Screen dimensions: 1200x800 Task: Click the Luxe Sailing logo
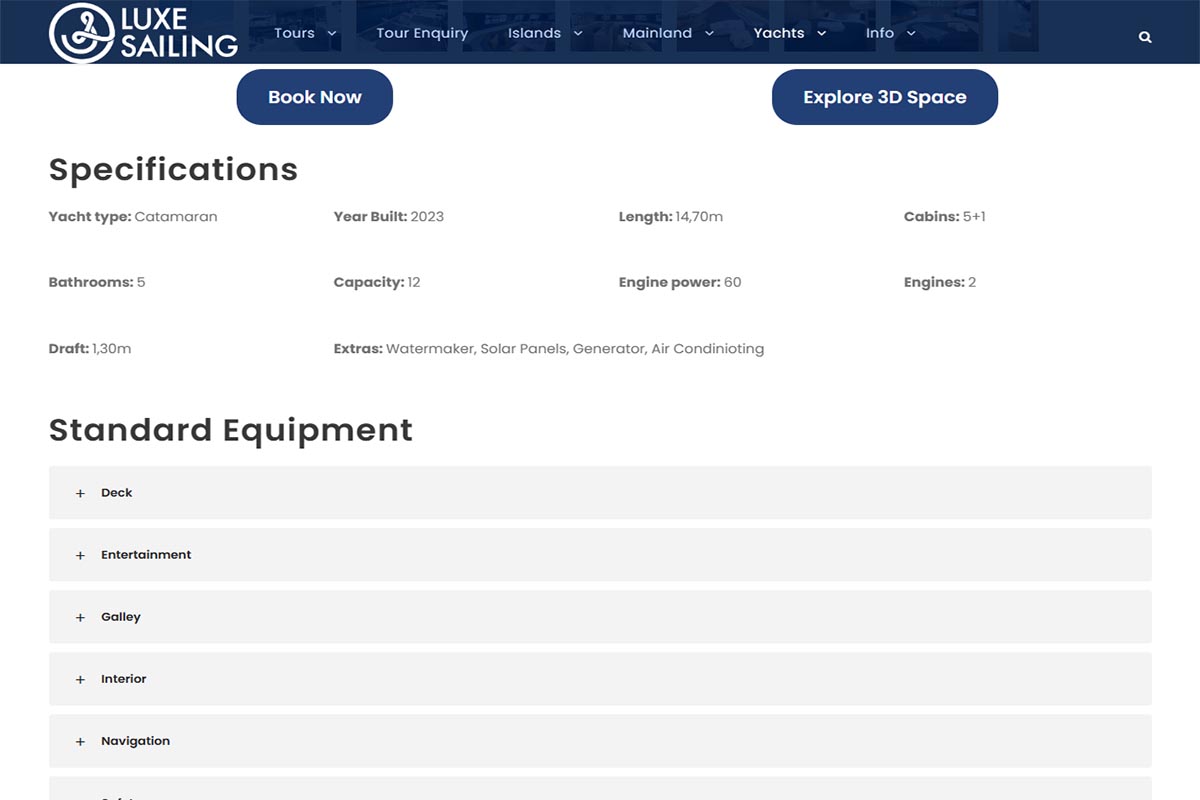click(143, 32)
